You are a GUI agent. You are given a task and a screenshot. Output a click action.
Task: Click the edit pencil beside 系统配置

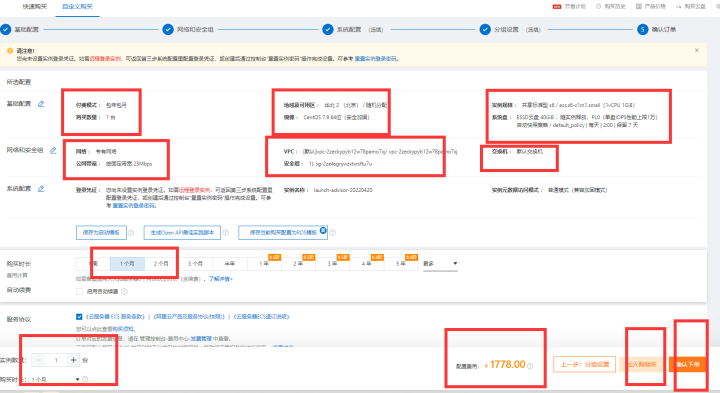click(x=41, y=189)
